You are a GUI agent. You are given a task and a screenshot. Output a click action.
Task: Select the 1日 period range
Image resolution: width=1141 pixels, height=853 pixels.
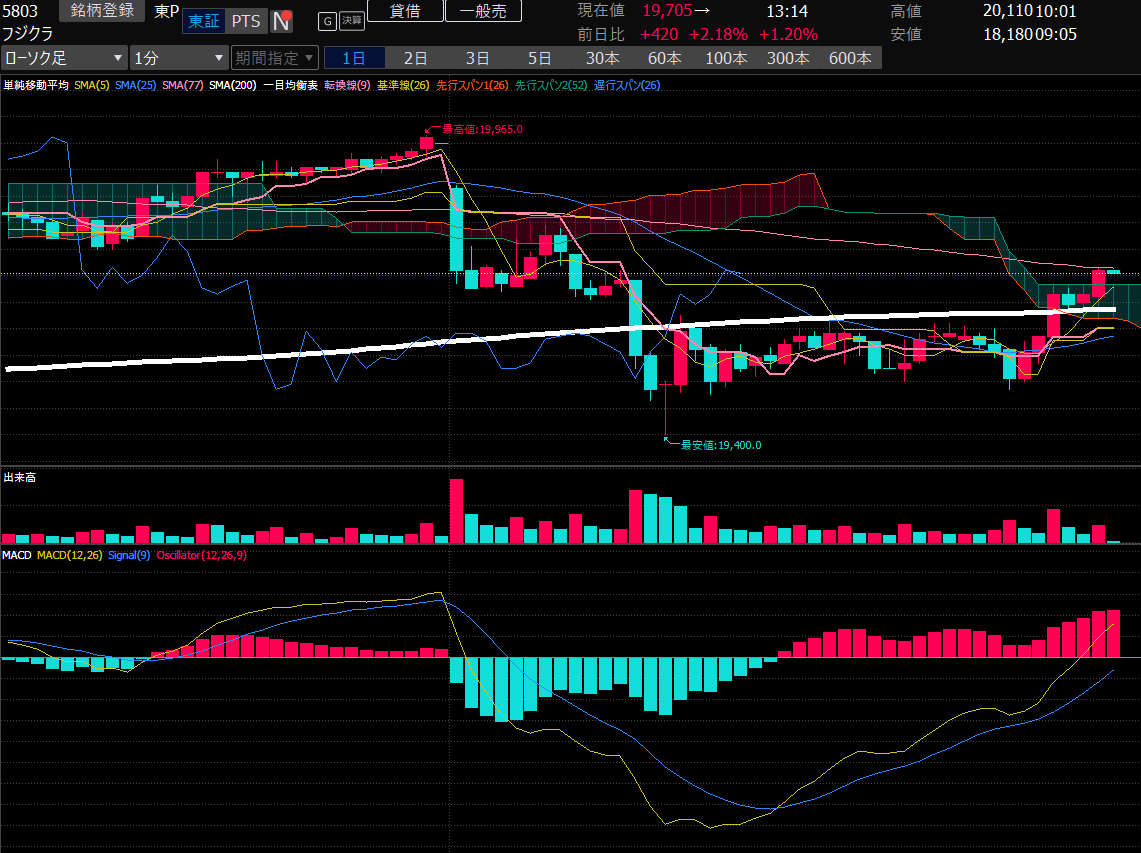[x=354, y=58]
